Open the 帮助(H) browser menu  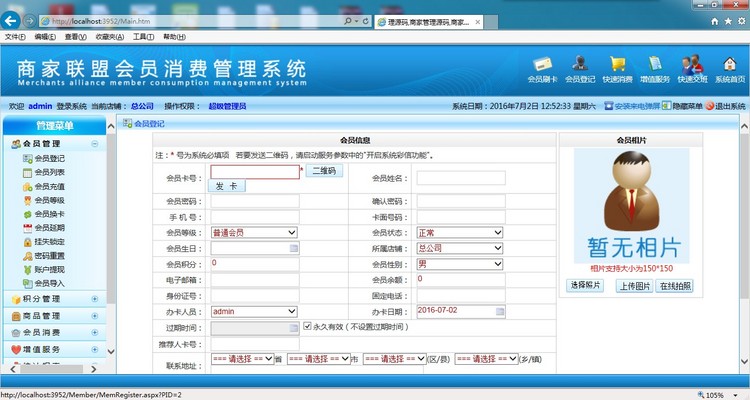(174, 37)
